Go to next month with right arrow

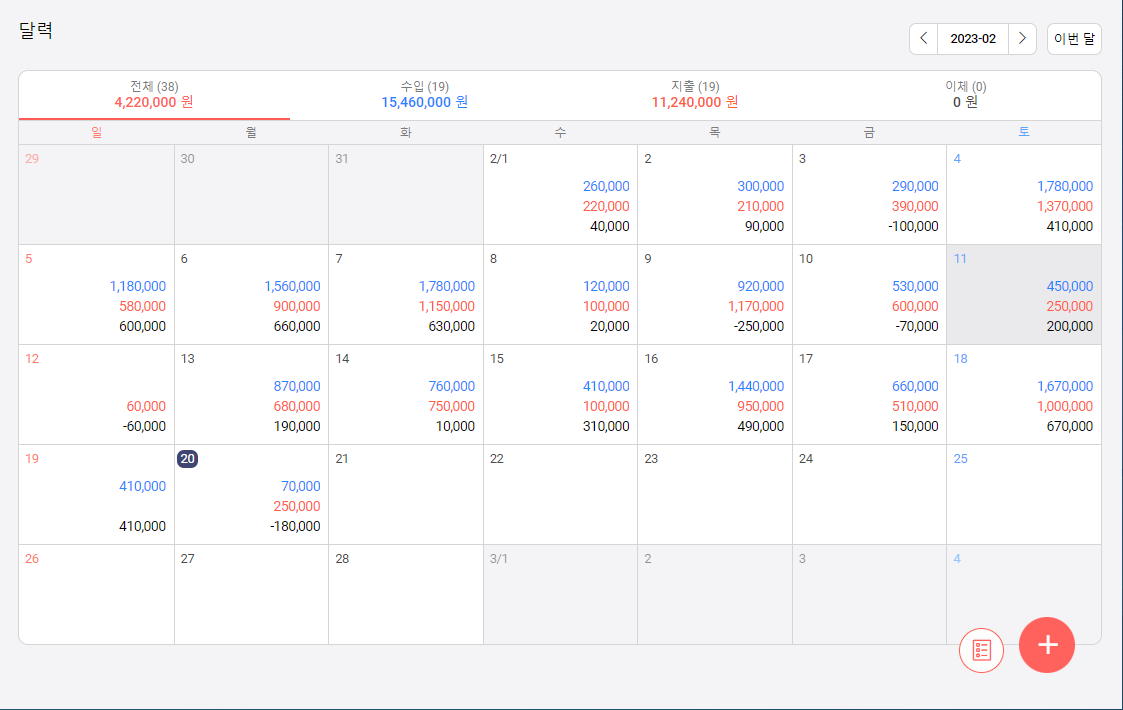point(1022,39)
